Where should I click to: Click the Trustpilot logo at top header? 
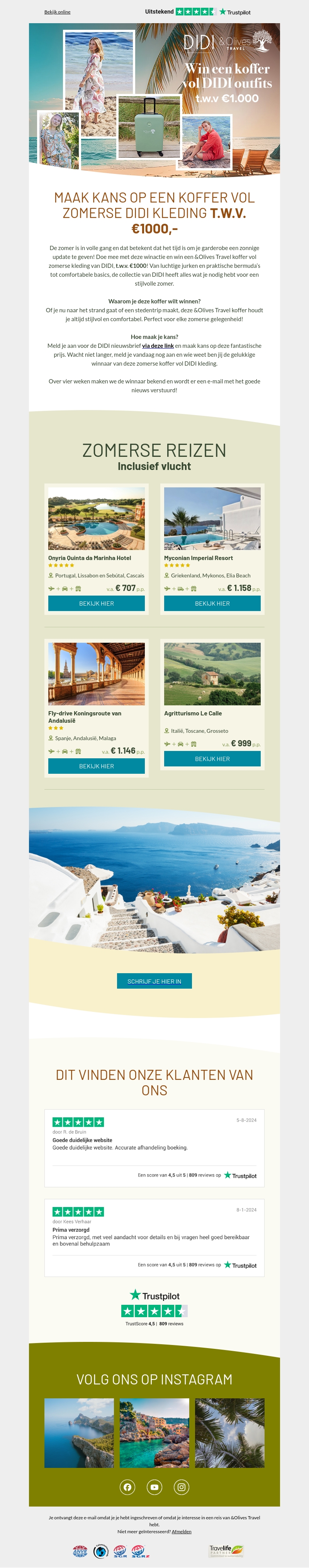[x=235, y=12]
